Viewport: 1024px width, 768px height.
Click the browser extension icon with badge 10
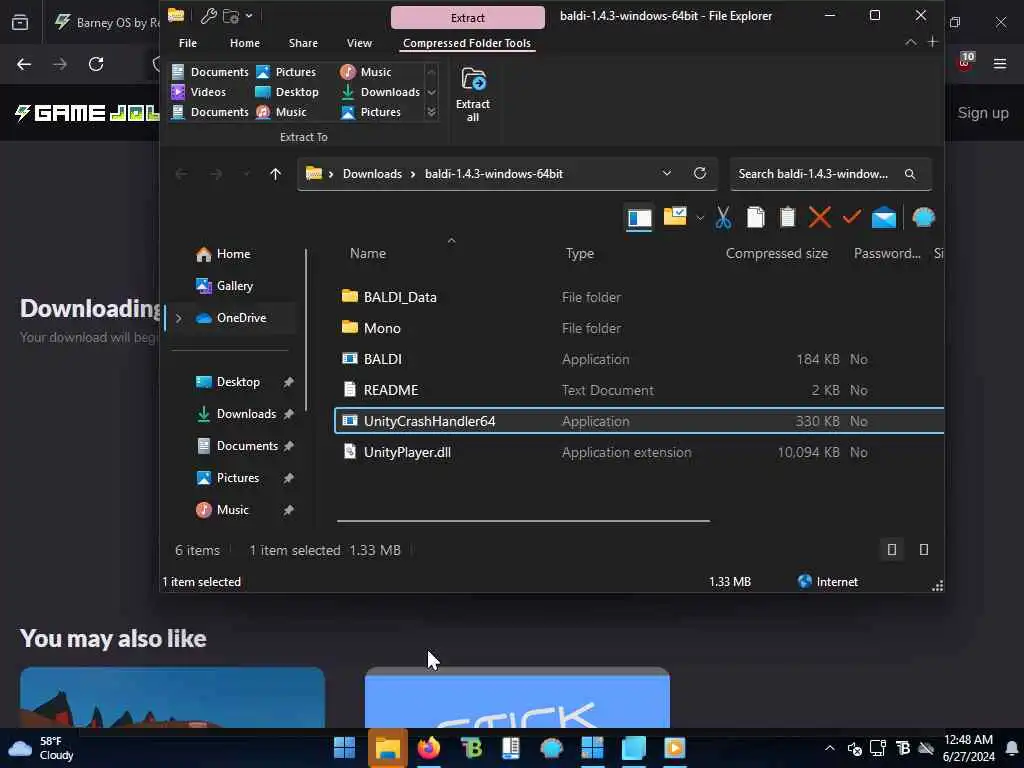point(965,62)
